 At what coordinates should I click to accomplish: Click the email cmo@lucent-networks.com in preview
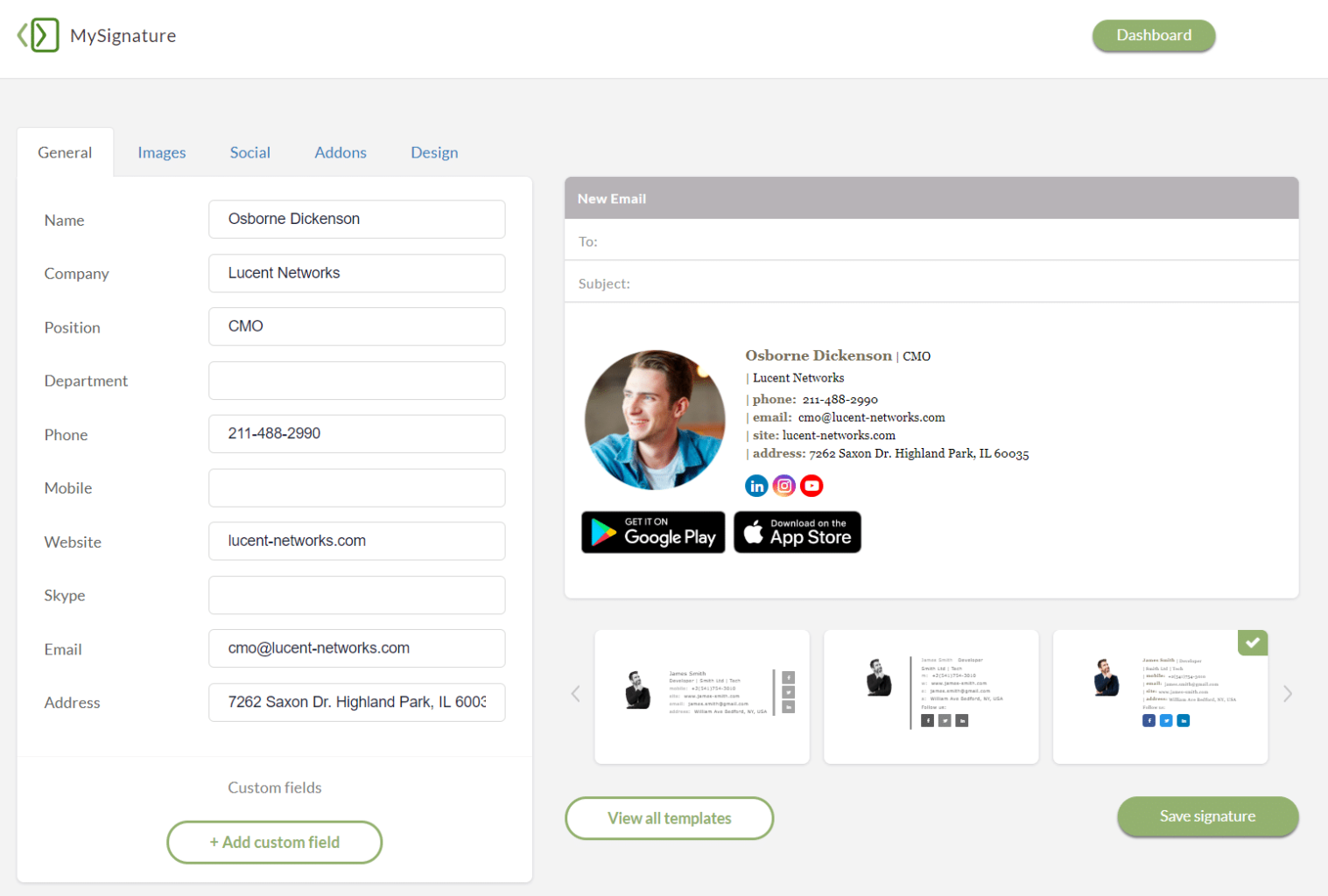[x=872, y=417]
